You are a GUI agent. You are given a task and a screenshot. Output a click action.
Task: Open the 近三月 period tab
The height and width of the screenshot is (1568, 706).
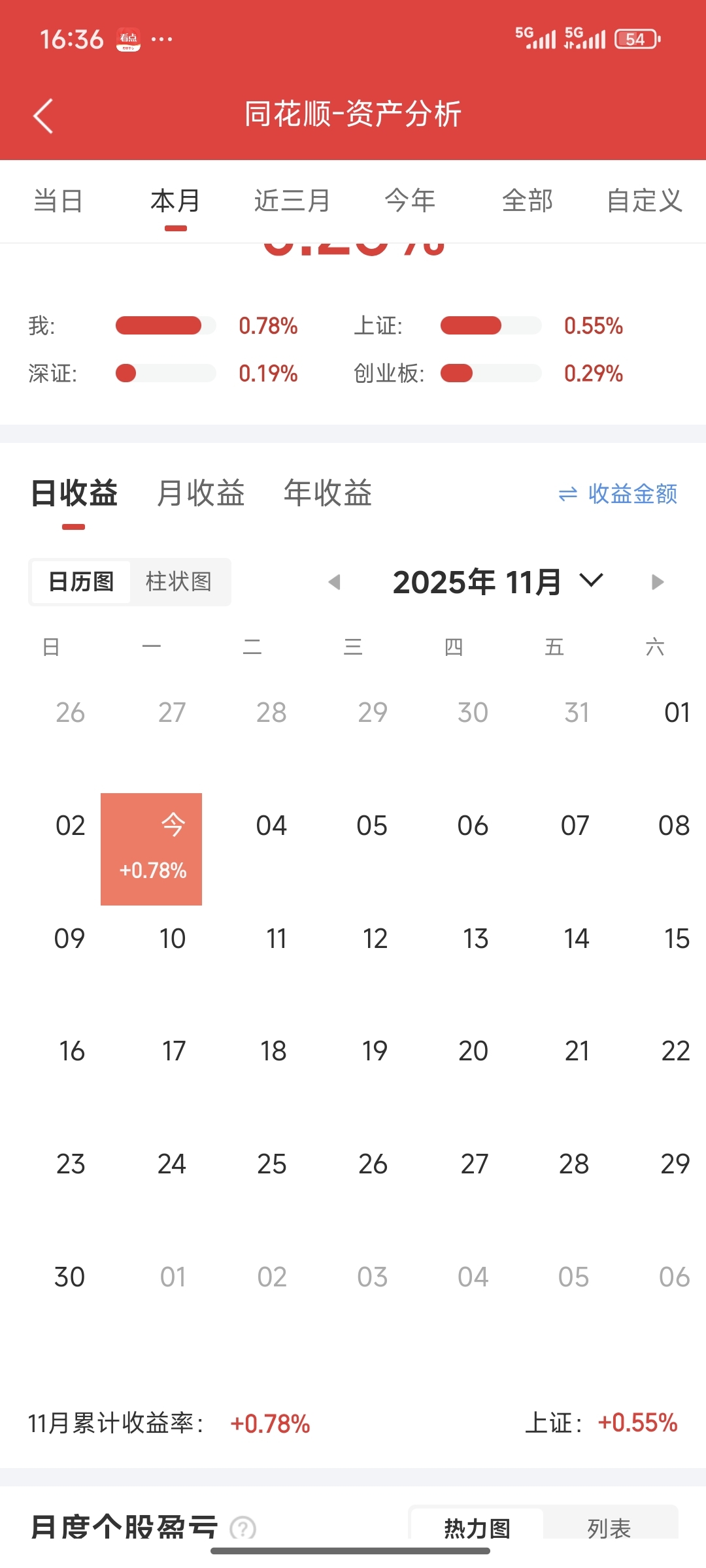[x=292, y=201]
